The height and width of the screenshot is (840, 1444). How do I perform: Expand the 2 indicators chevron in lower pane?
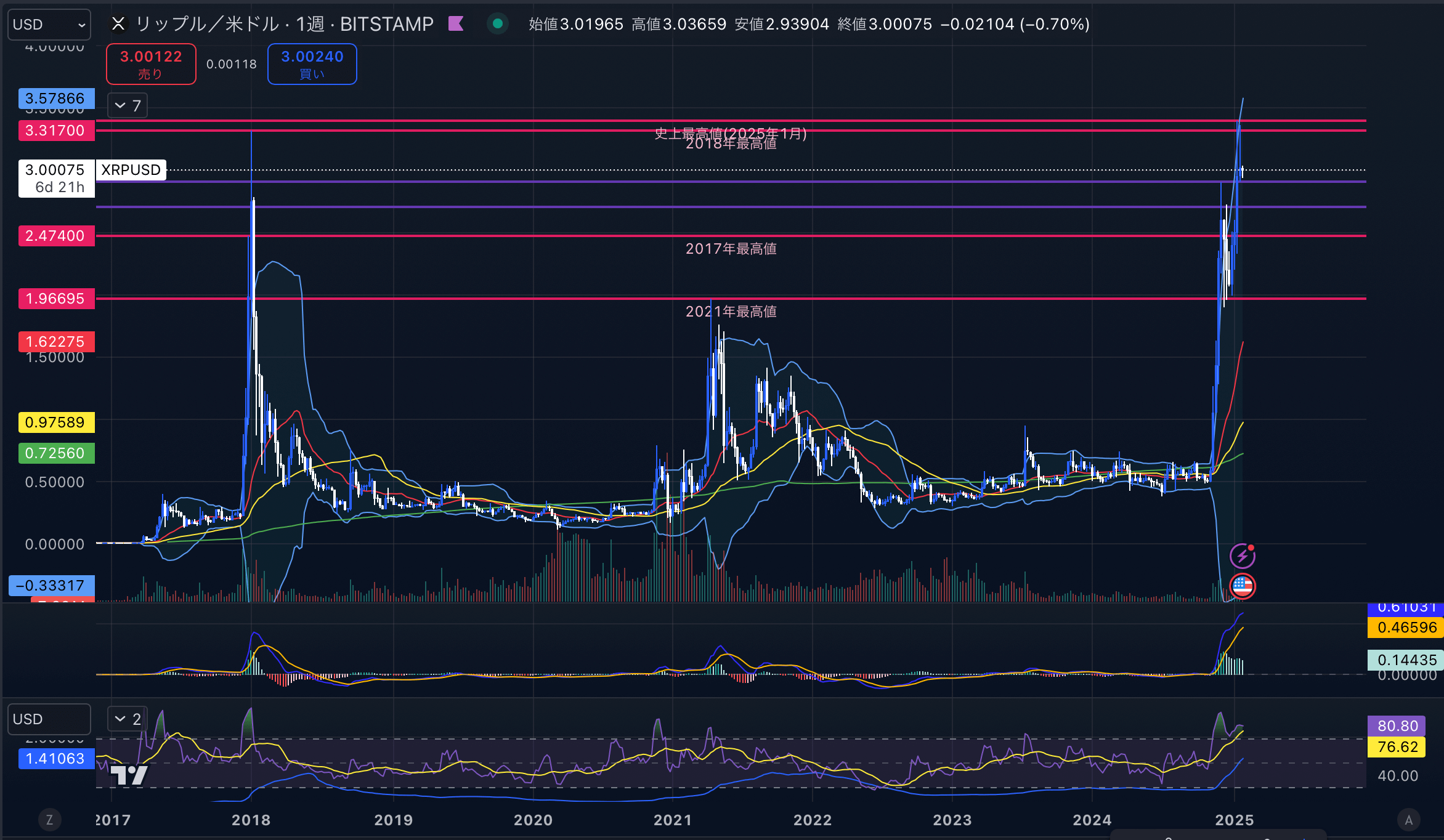[x=128, y=719]
